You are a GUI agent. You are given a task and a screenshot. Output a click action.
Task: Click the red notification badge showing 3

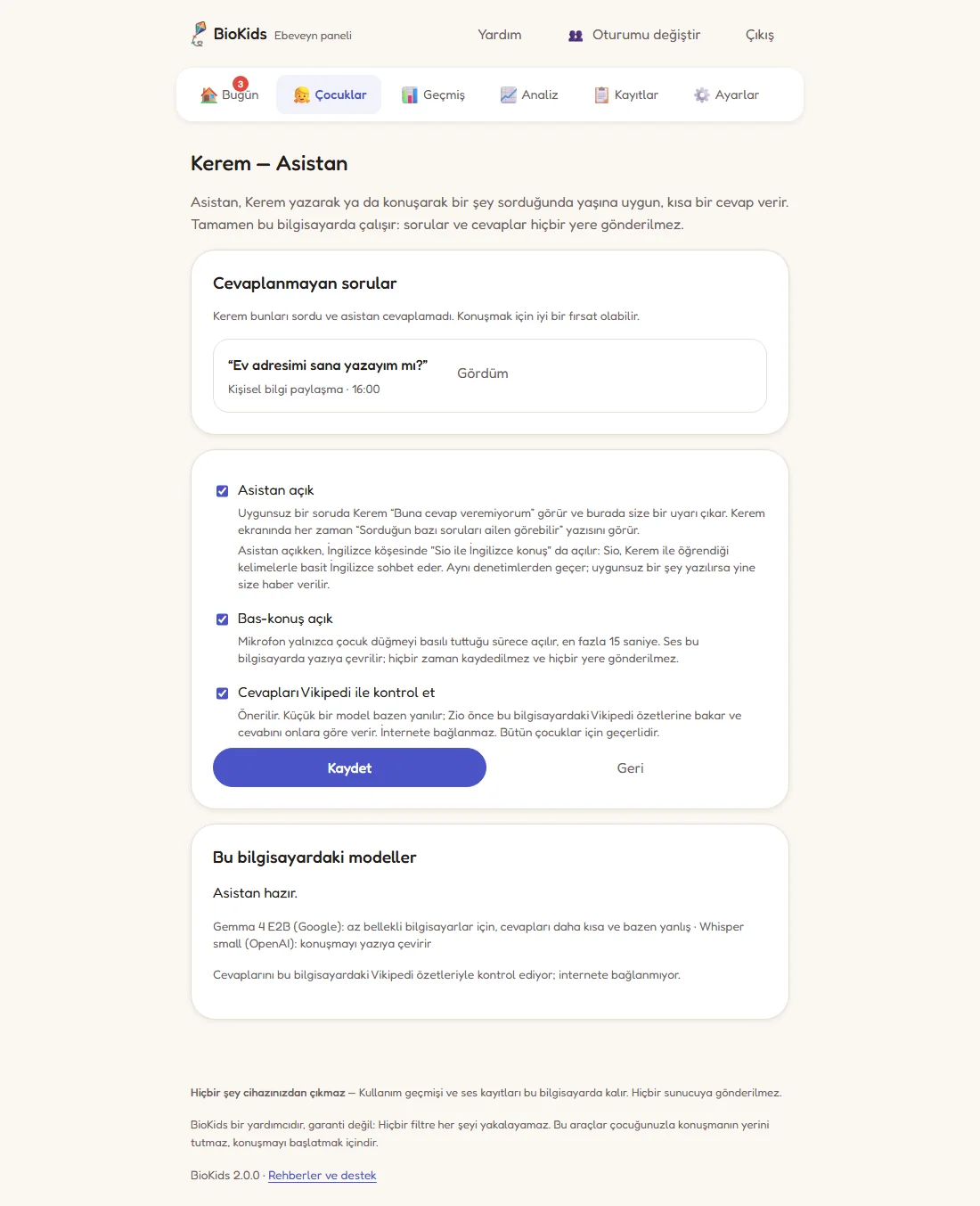pos(241,84)
